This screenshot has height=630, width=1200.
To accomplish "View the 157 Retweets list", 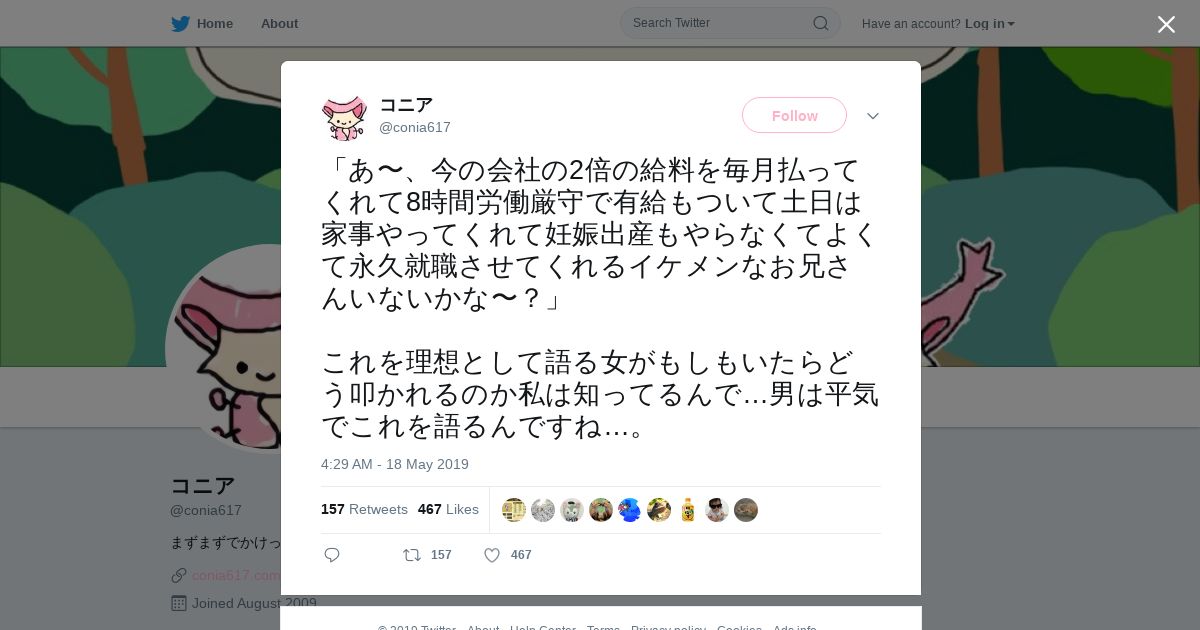I will pyautogui.click(x=364, y=509).
